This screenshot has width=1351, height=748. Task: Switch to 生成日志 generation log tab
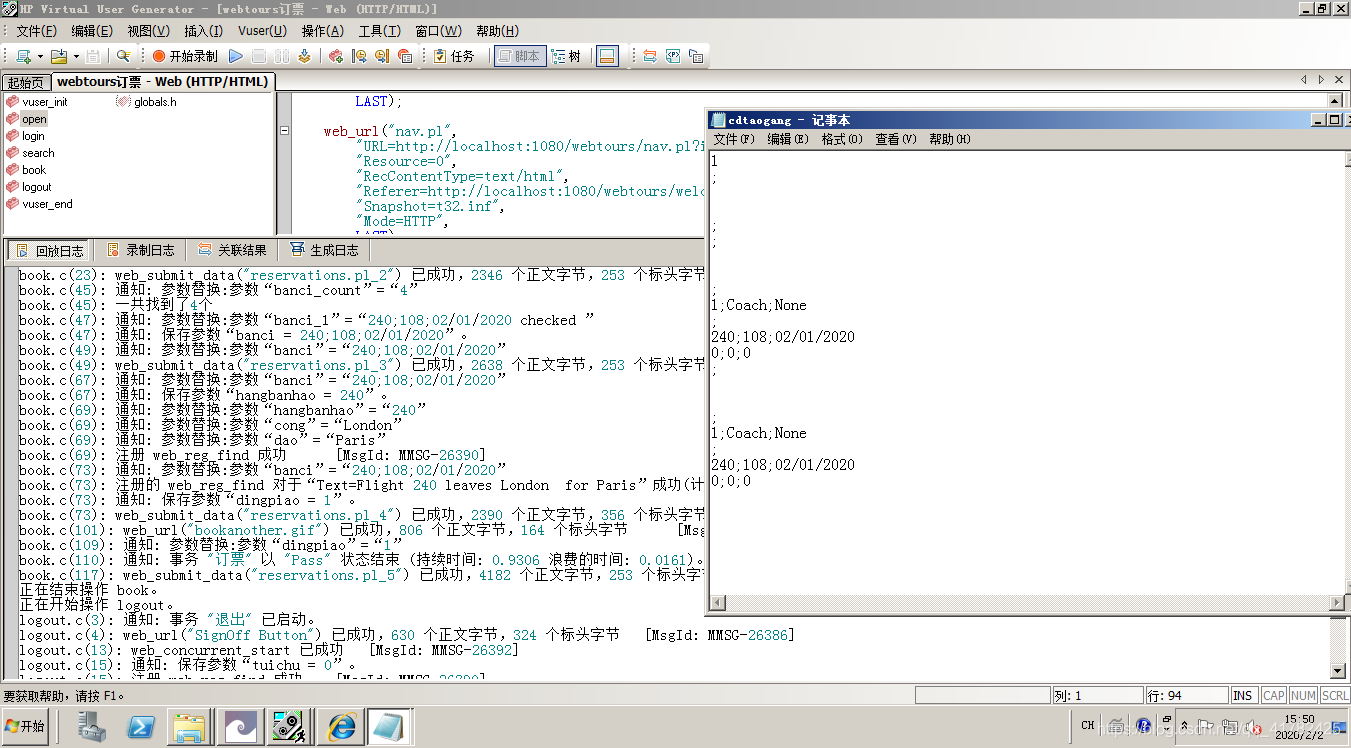(325, 251)
